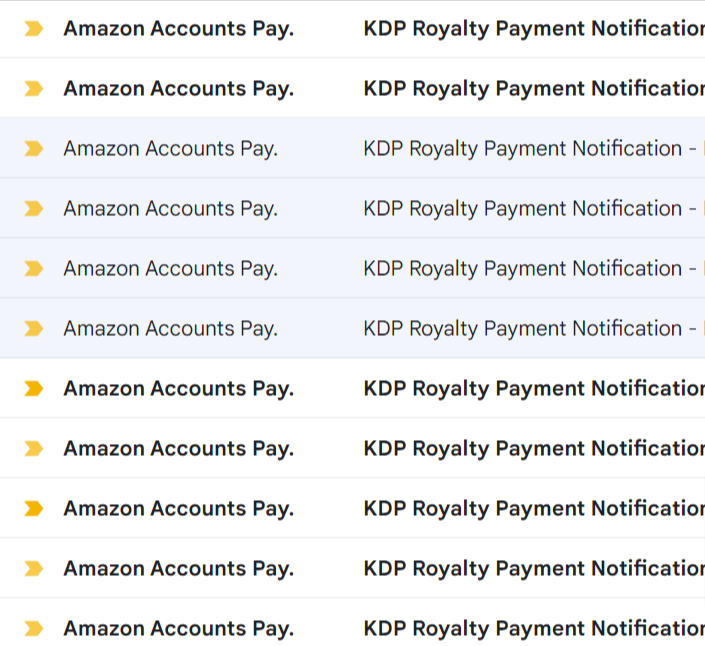The height and width of the screenshot is (646, 705).
Task: Click the importance marker on the last read (non-bold) email
Action: click(34, 329)
